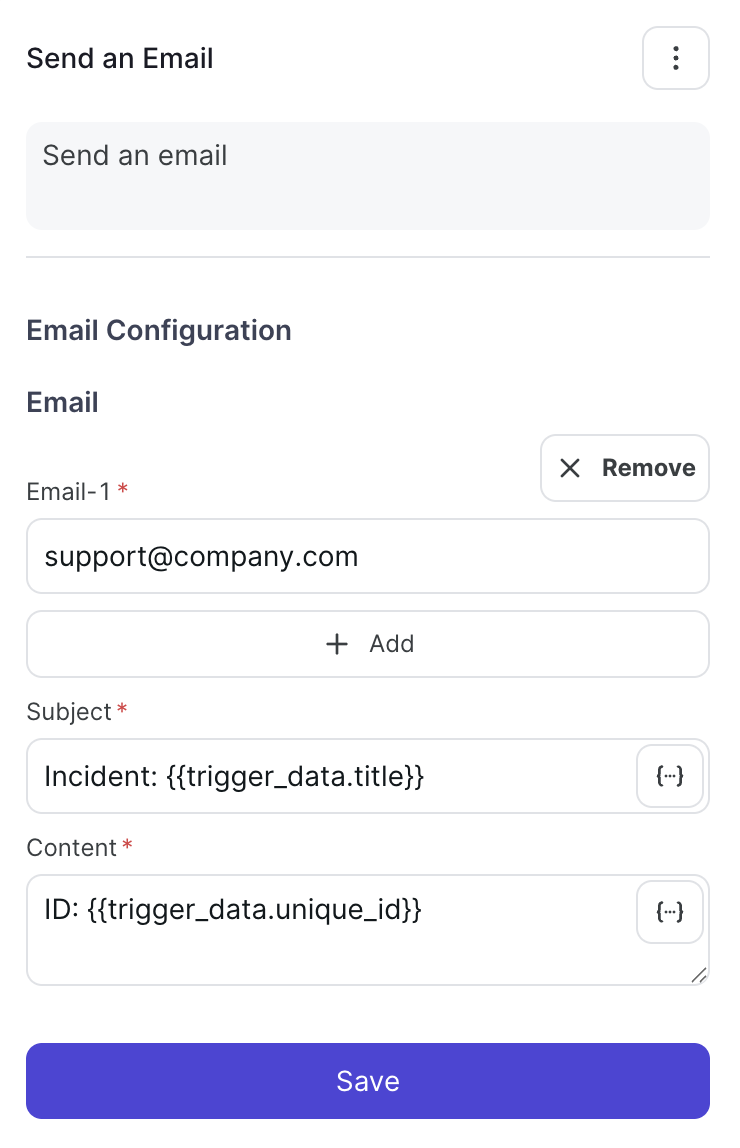Click the required asterisk next to Email-1

(x=123, y=488)
